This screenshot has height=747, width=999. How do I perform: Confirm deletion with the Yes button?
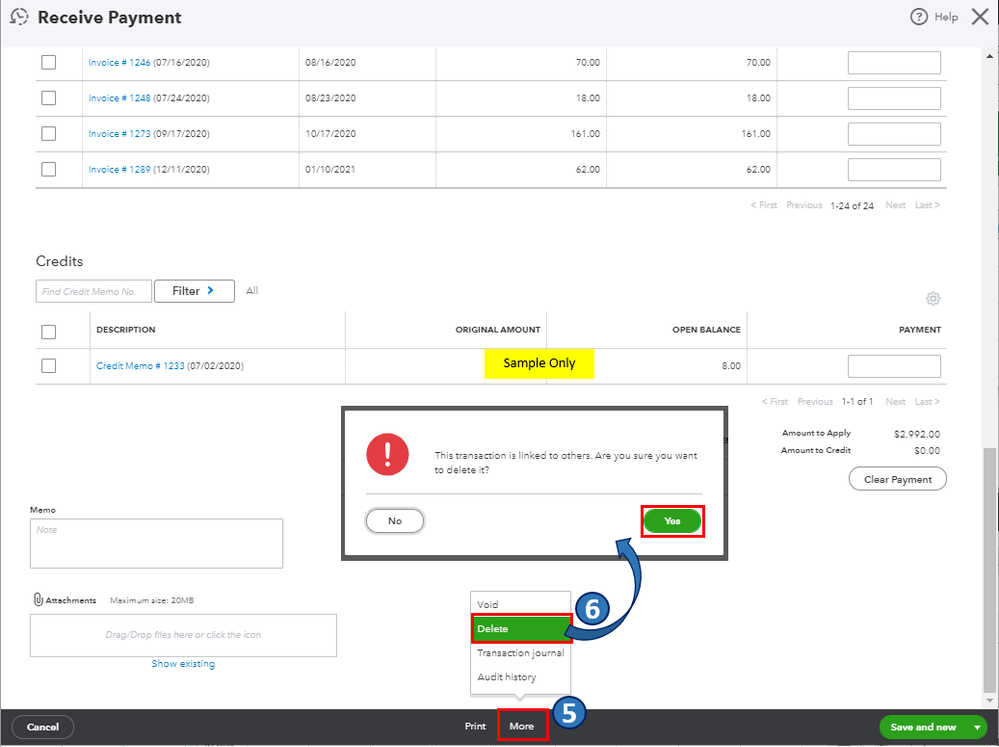(672, 521)
